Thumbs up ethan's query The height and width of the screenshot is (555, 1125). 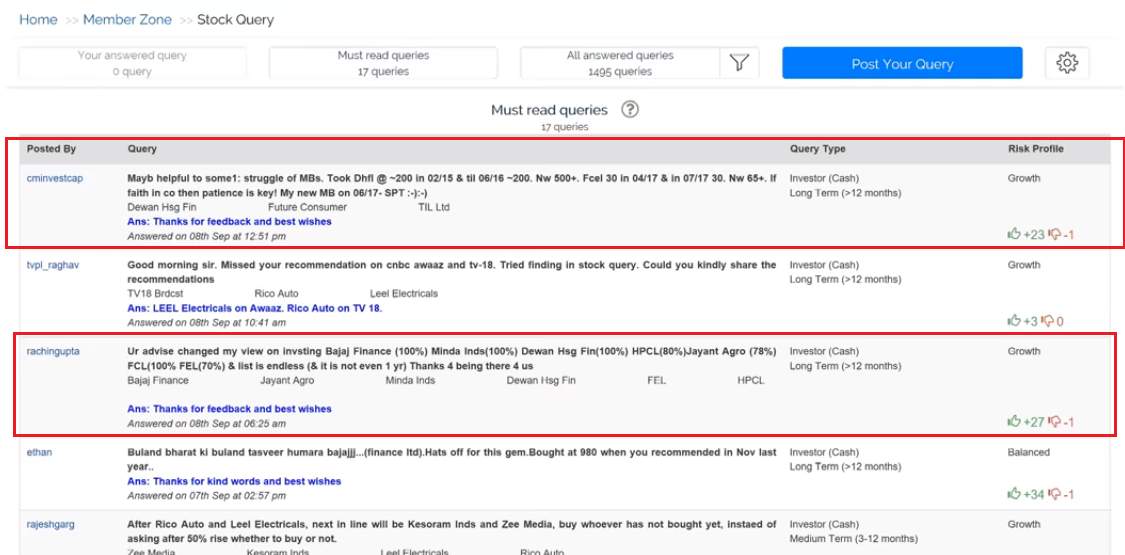1014,494
